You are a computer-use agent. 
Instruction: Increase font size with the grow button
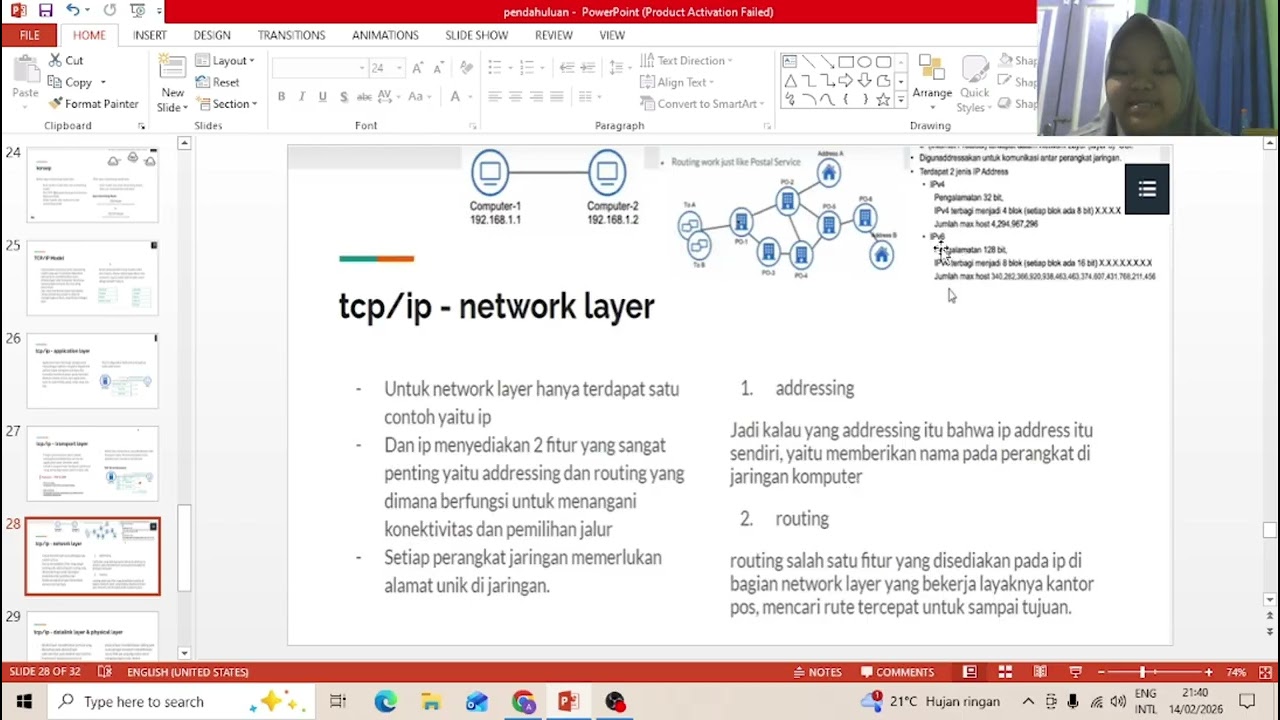pos(417,68)
